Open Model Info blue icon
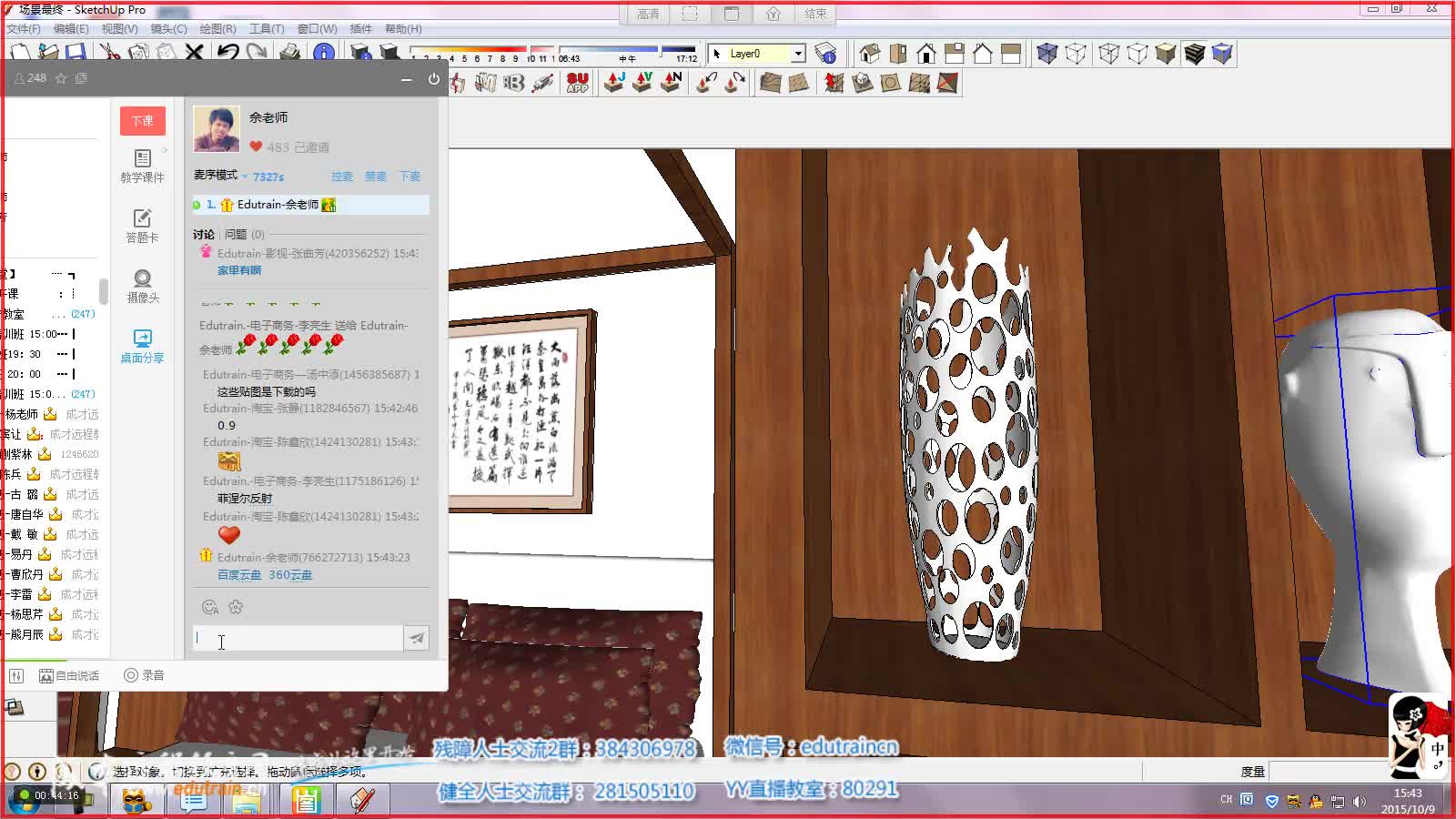Viewport: 1456px width, 819px height. 323,53
